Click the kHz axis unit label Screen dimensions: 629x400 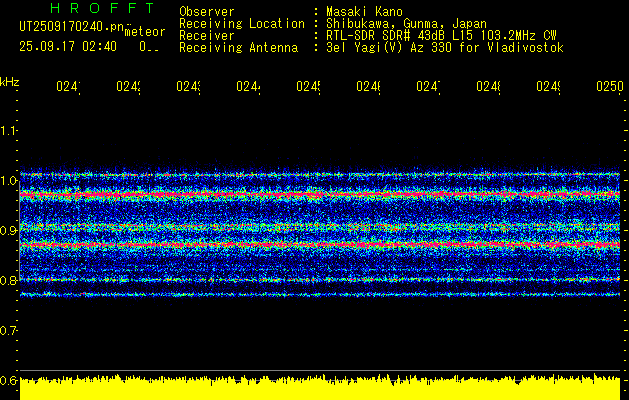10,80
